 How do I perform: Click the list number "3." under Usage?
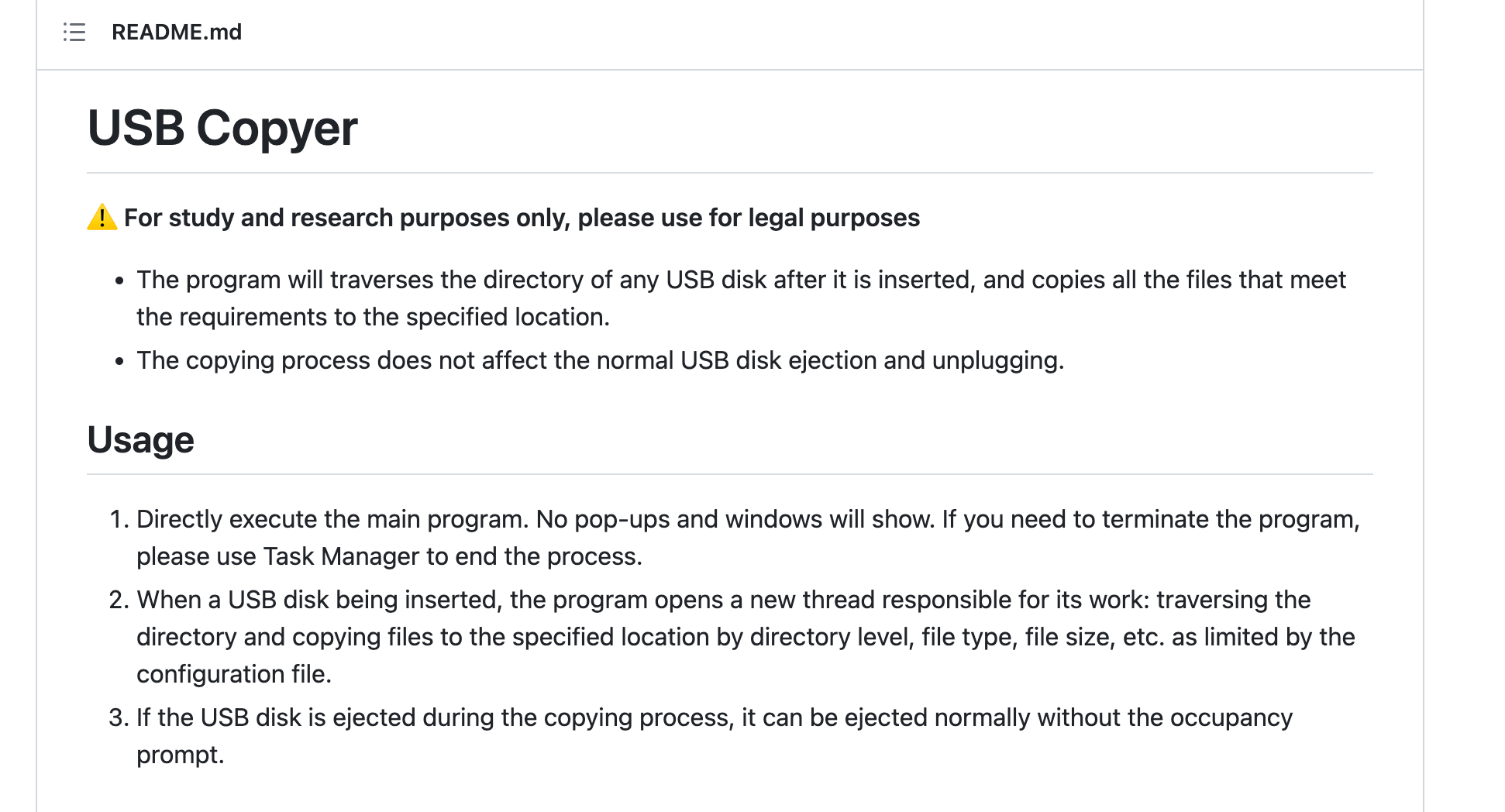point(119,717)
